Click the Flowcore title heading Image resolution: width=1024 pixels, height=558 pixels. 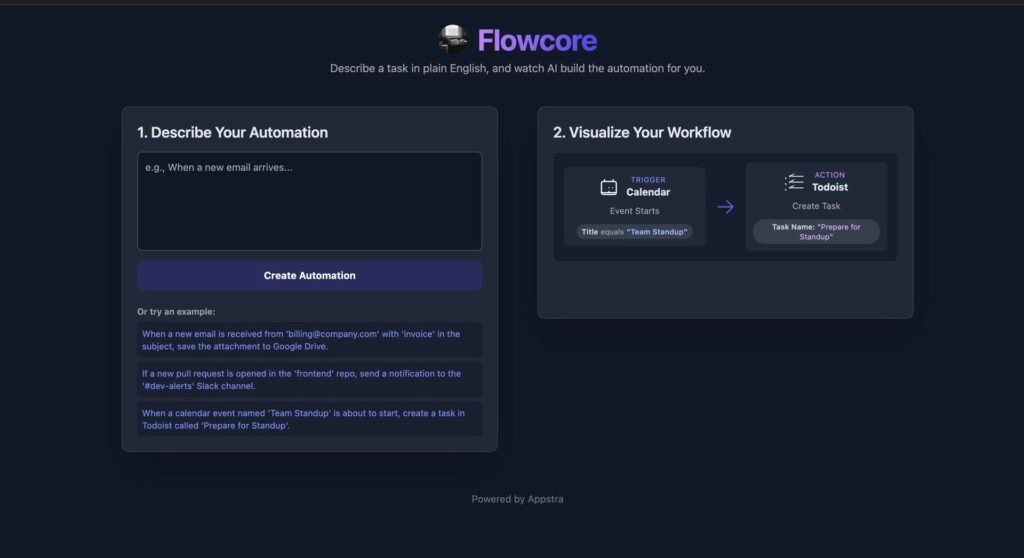[x=537, y=41]
